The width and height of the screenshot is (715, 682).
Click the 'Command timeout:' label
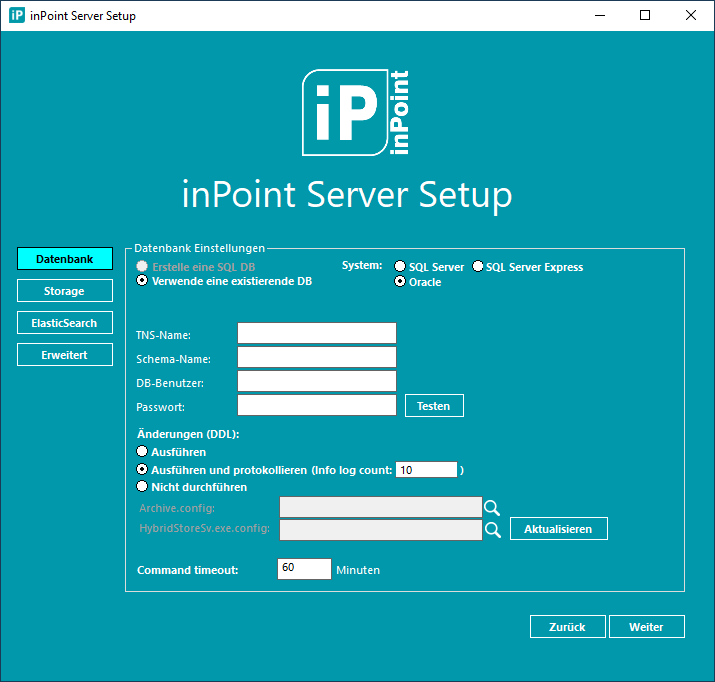pos(187,570)
